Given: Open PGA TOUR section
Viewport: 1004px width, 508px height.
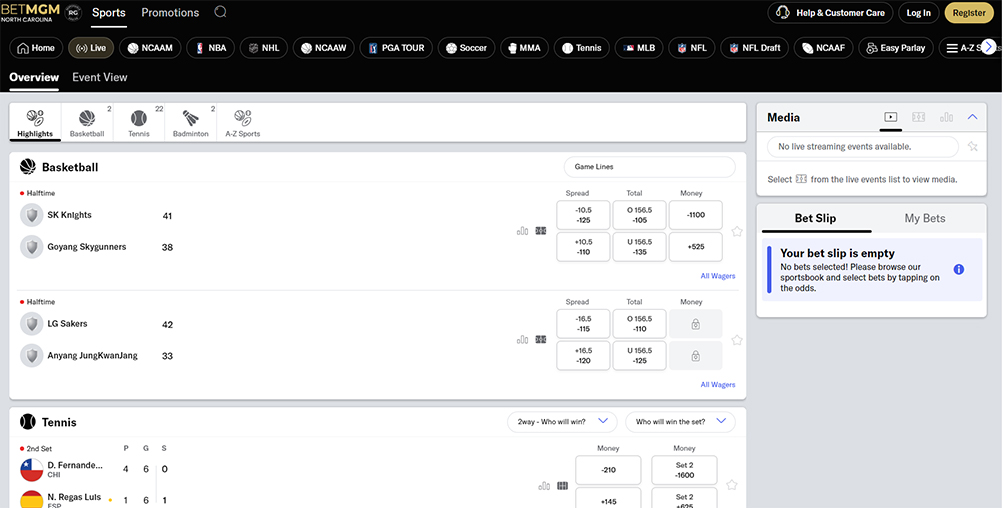Looking at the screenshot, I should [396, 48].
